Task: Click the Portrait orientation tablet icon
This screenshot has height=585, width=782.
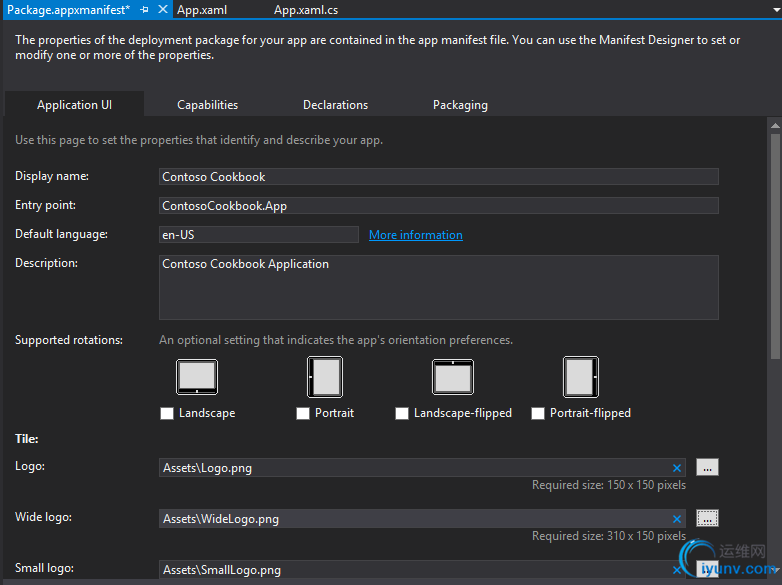Action: point(325,377)
